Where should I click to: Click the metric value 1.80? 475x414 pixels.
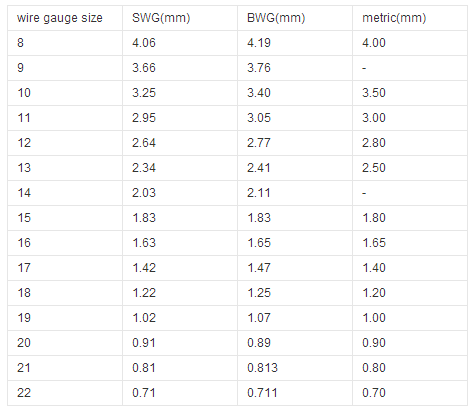(x=374, y=218)
